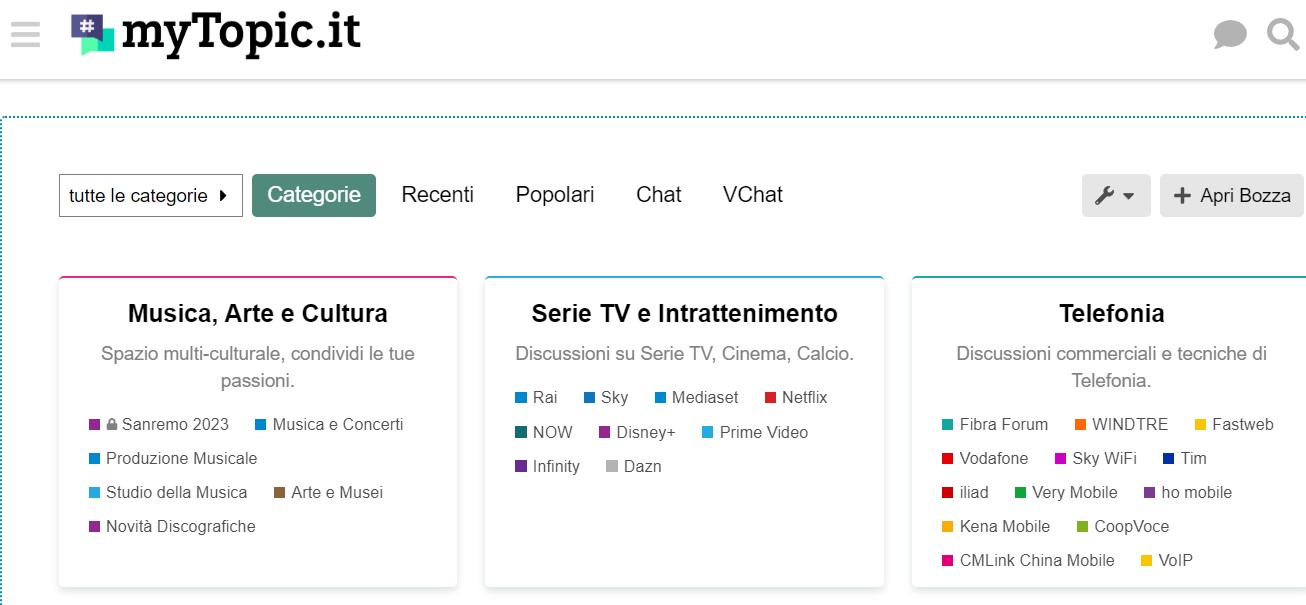The height and width of the screenshot is (605, 1306).
Task: Go to the Telefonia category heading
Action: (x=1111, y=314)
